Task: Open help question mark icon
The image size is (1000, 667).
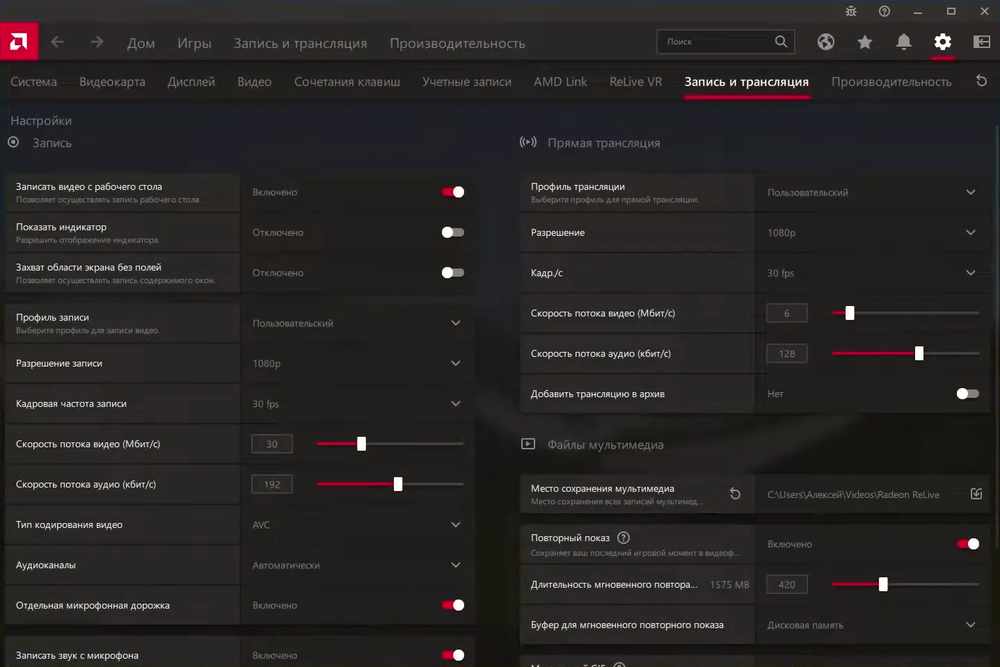Action: click(884, 11)
